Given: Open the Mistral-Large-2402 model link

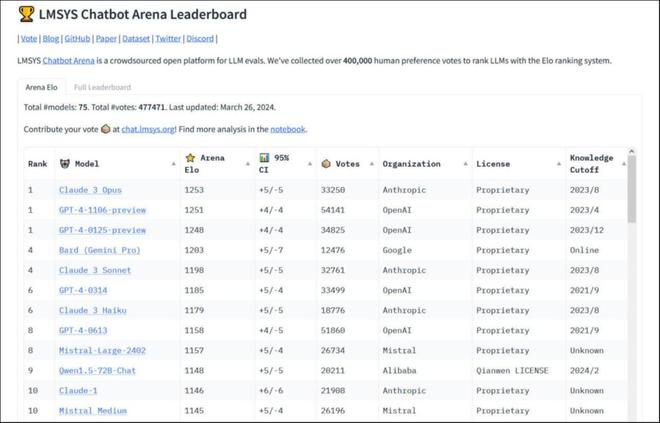Looking at the screenshot, I should pos(102,350).
